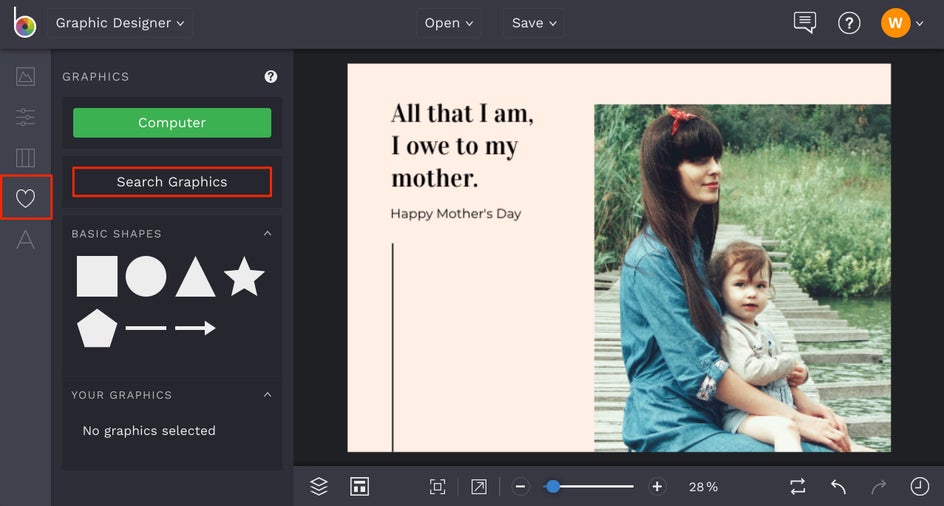Undo the last action

tap(839, 487)
